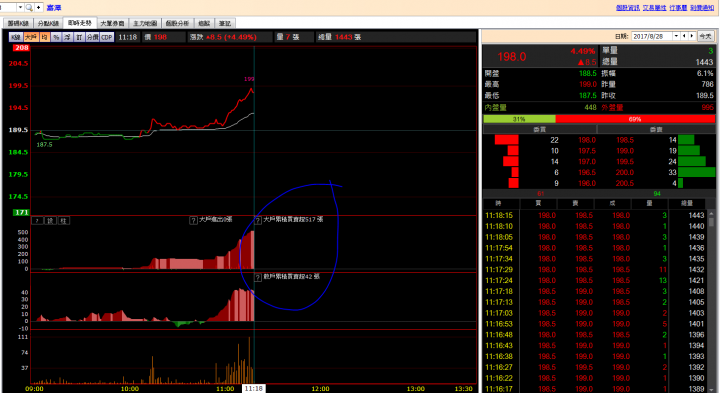Open the籌碼K線 first tab
Image resolution: width=720 pixels, height=393 pixels.
point(18,23)
